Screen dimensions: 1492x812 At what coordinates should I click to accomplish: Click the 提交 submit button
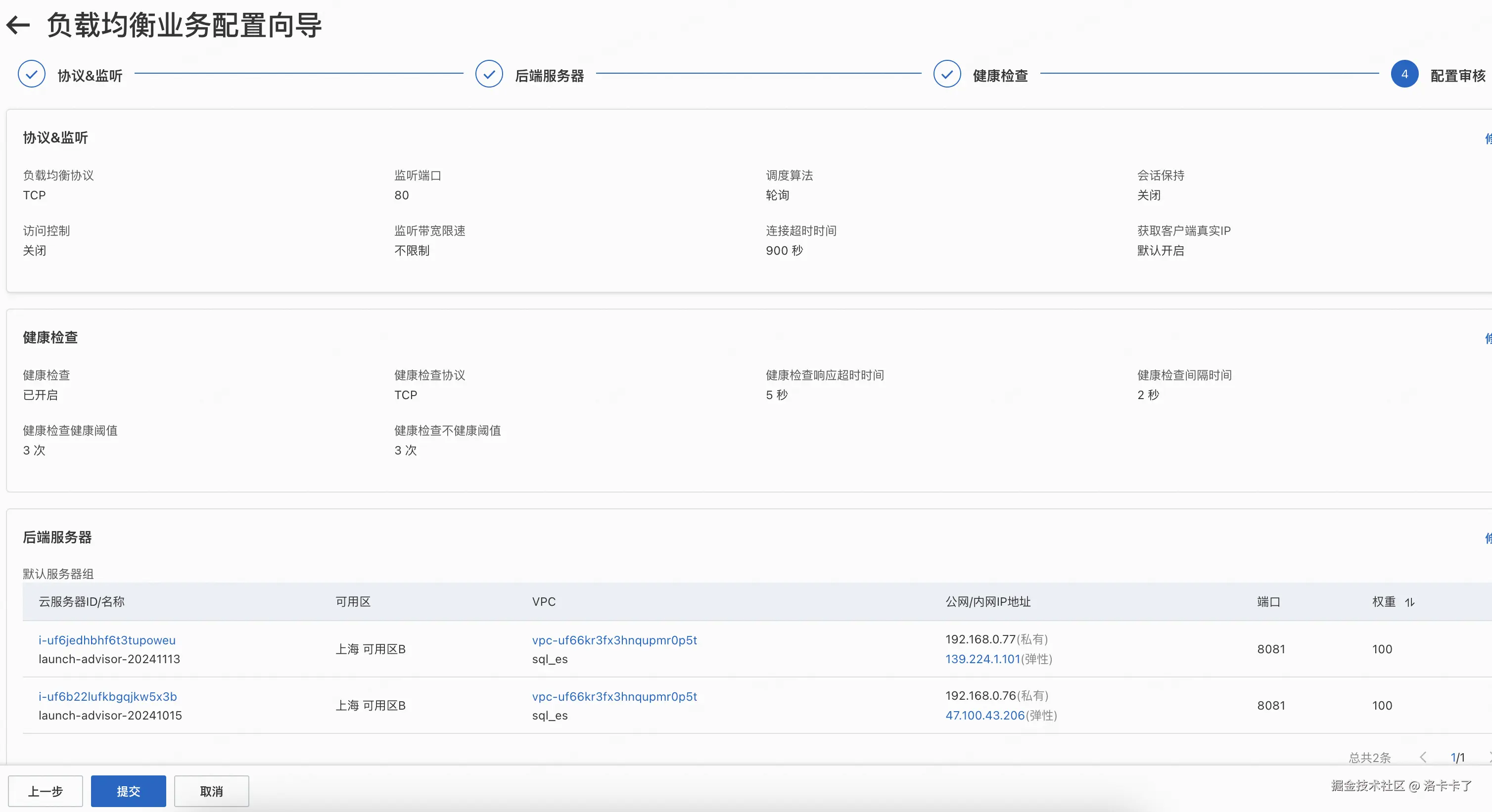click(x=128, y=791)
